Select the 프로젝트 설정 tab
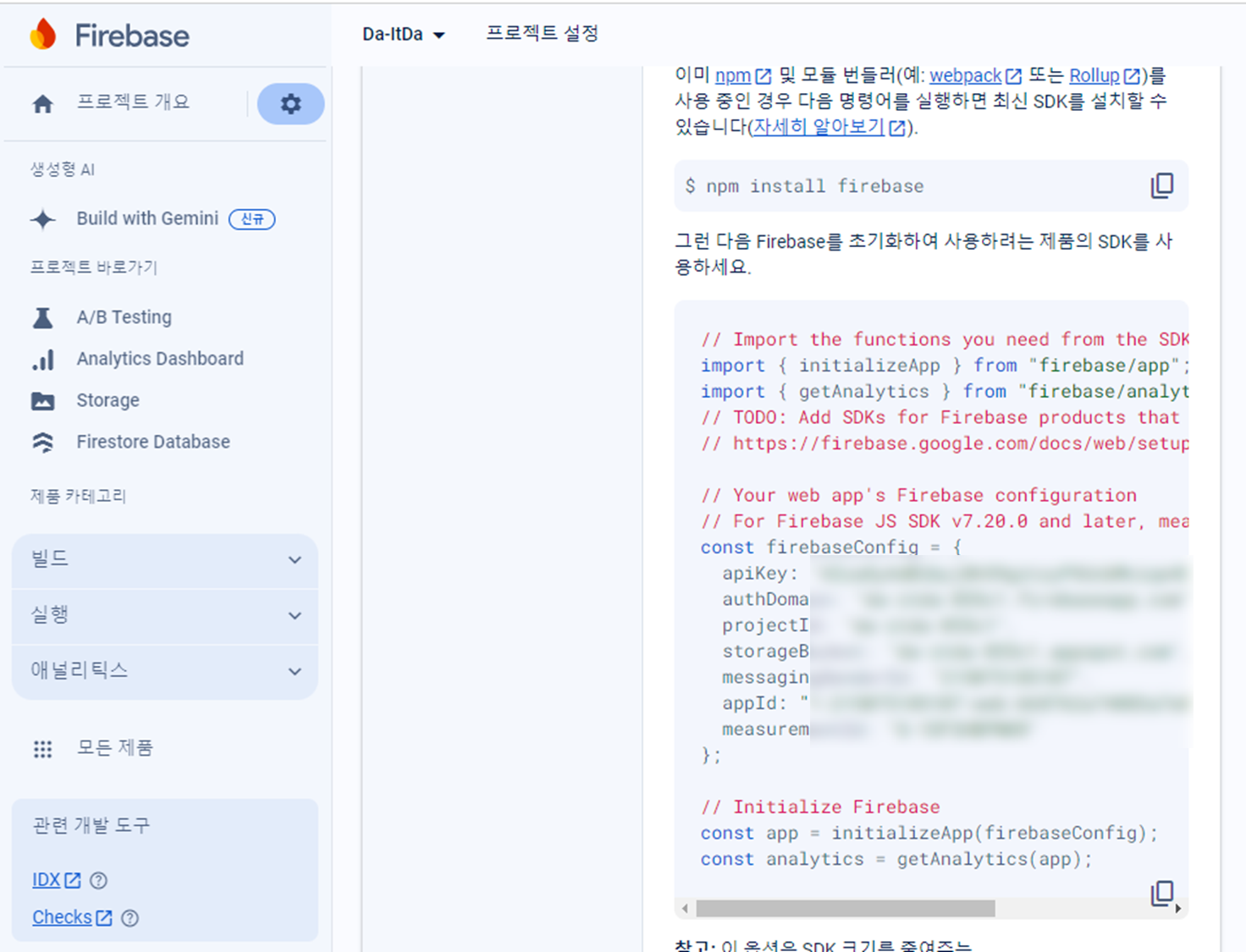 point(542,34)
